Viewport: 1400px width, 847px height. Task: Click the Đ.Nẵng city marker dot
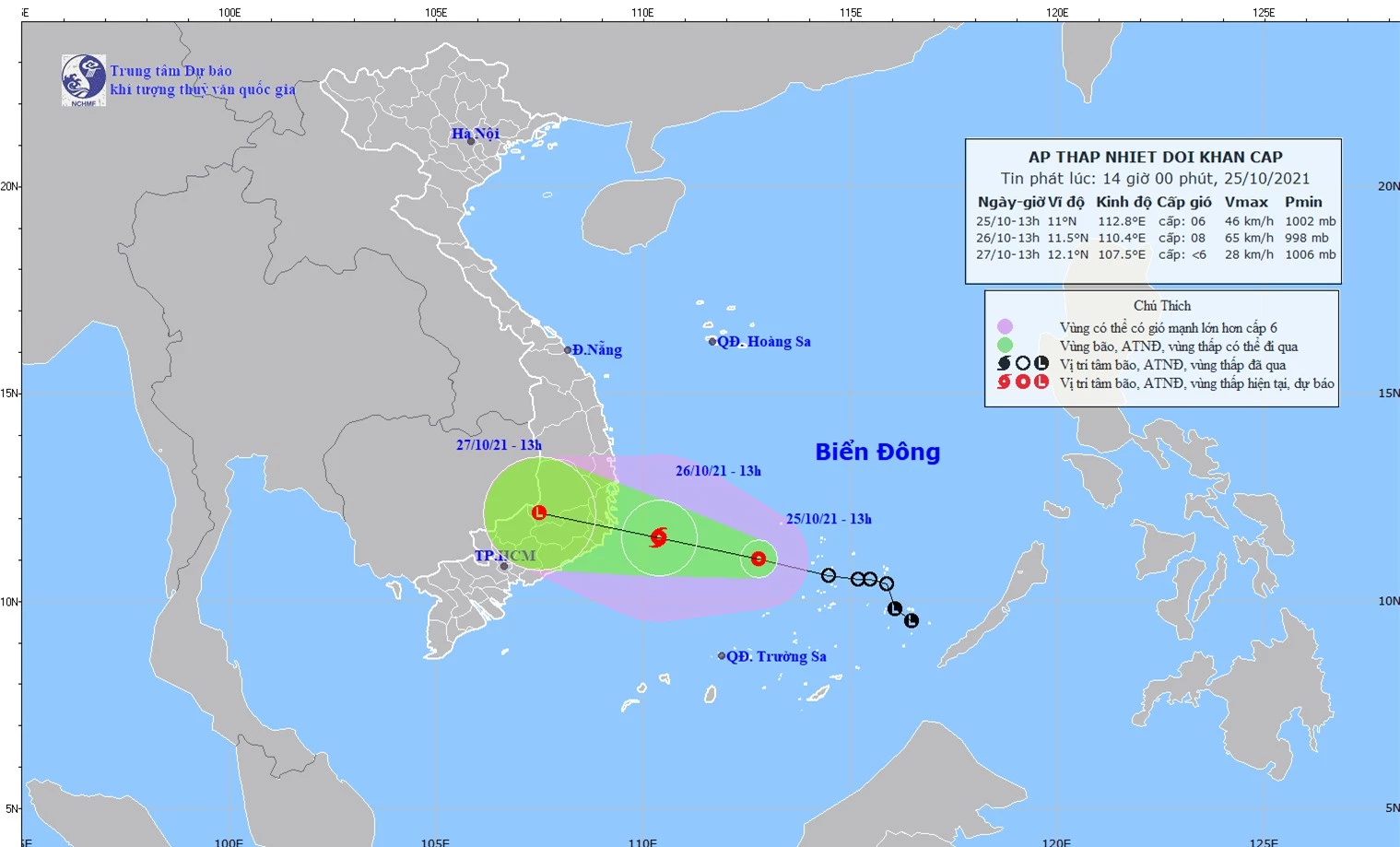(x=568, y=350)
